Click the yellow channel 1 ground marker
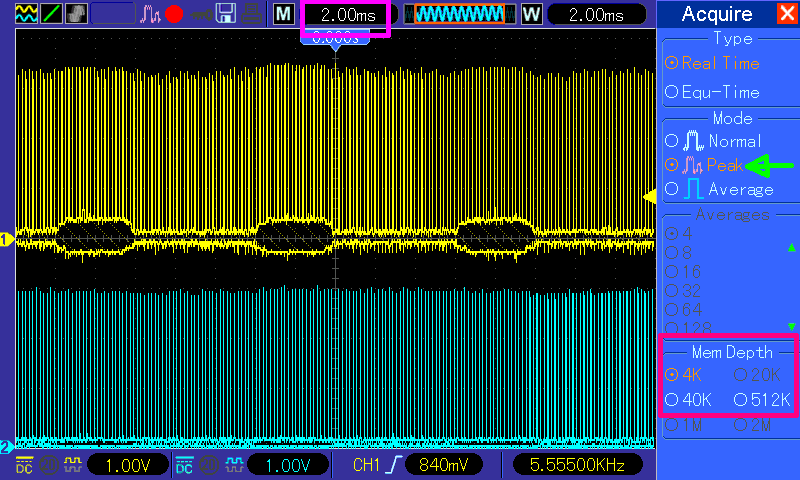Viewport: 800px width, 480px height. 6,239
